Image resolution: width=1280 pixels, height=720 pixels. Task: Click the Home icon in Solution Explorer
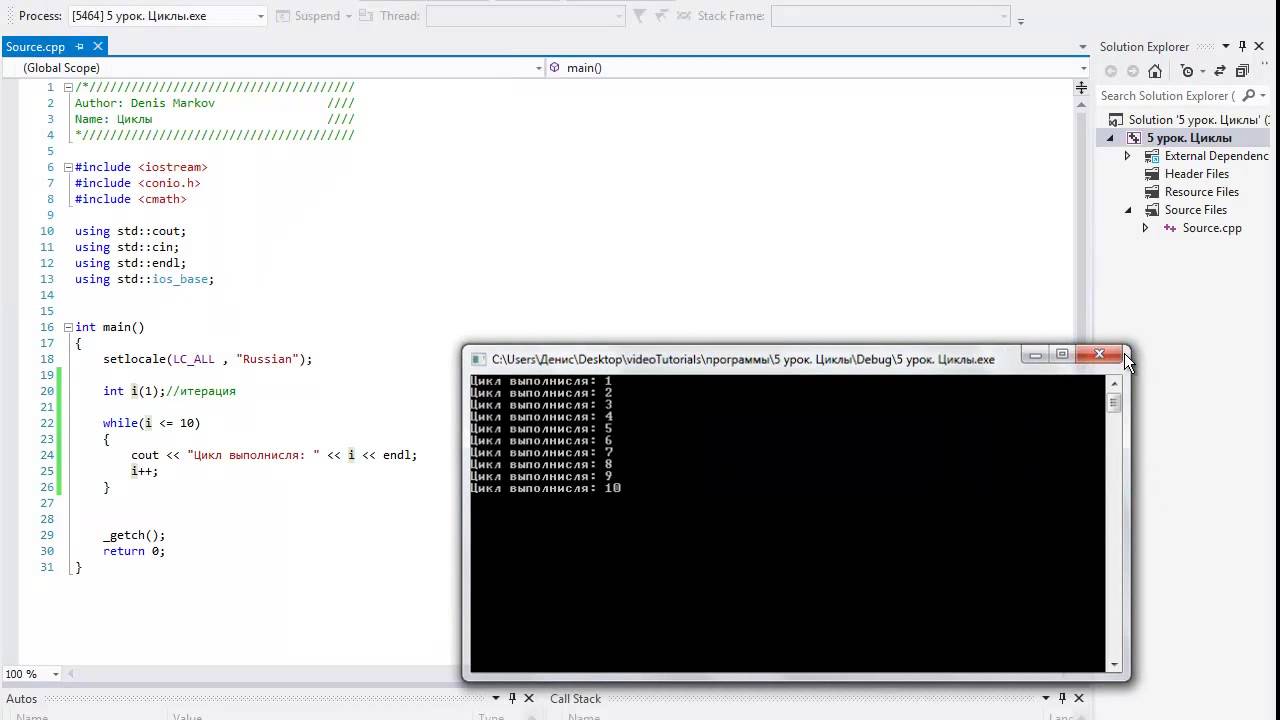pos(1155,71)
